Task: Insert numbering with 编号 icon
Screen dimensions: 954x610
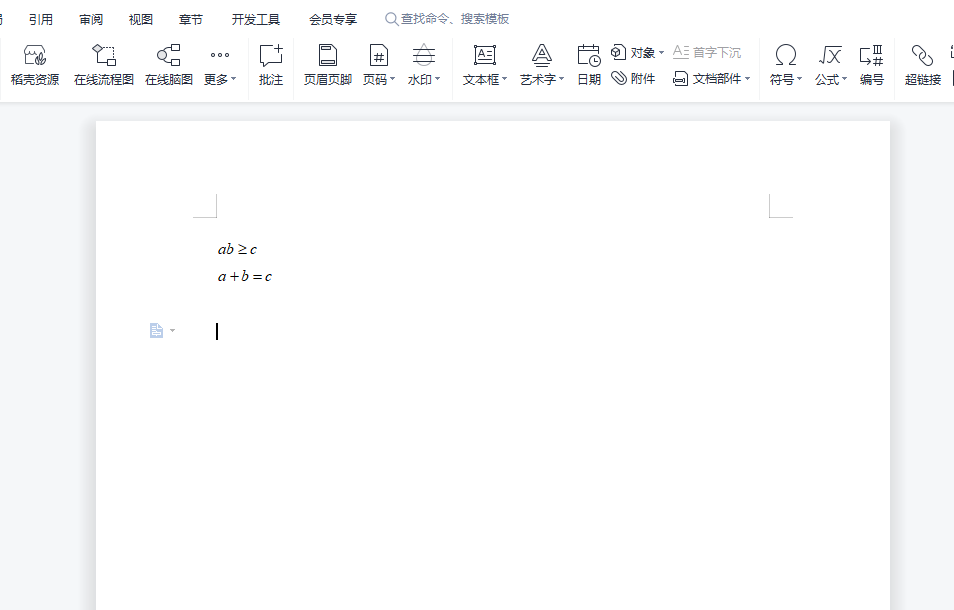Action: click(871, 65)
